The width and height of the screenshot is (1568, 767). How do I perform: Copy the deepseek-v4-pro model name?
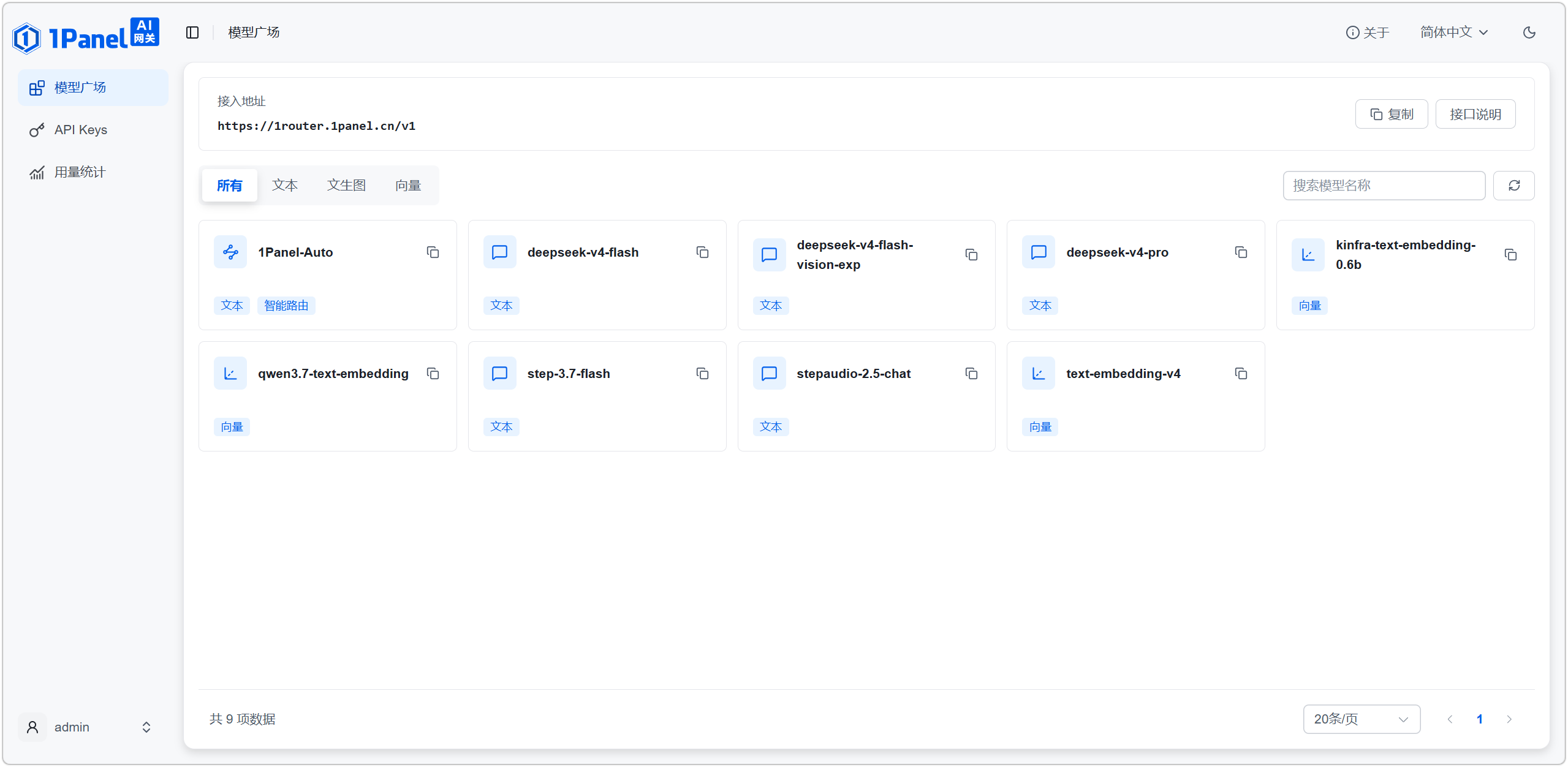(x=1241, y=252)
